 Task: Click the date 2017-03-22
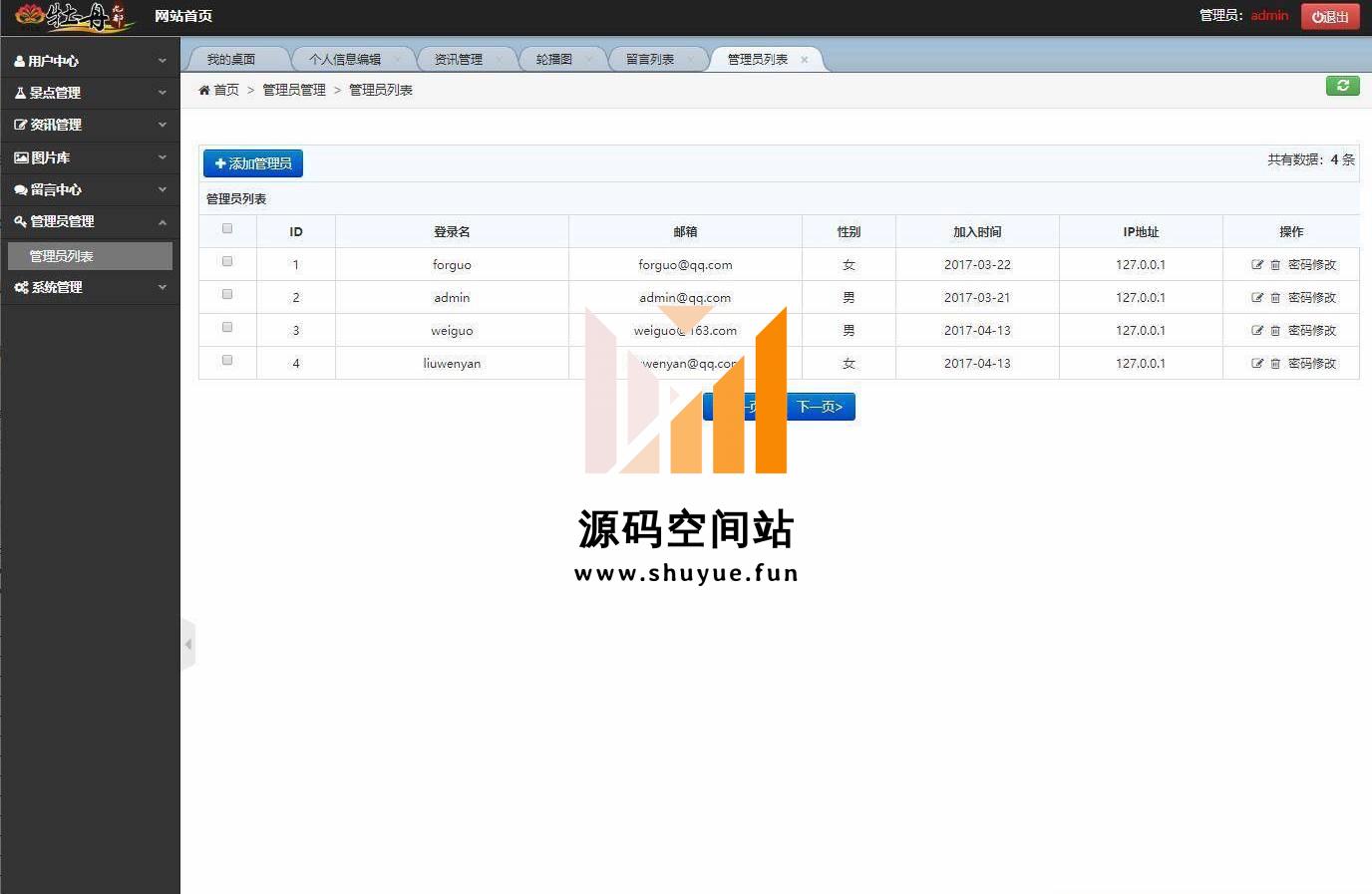pos(977,265)
